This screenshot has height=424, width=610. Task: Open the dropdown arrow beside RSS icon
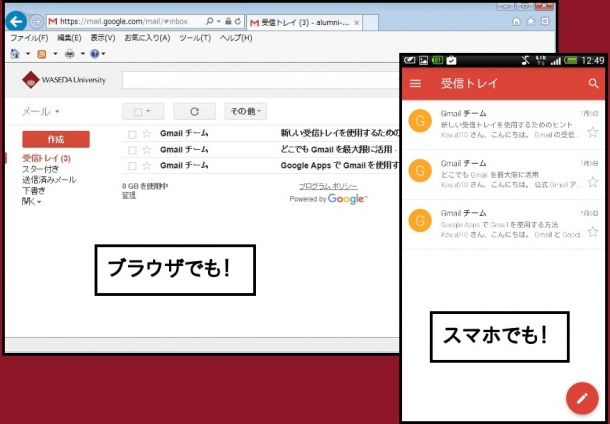click(55, 54)
